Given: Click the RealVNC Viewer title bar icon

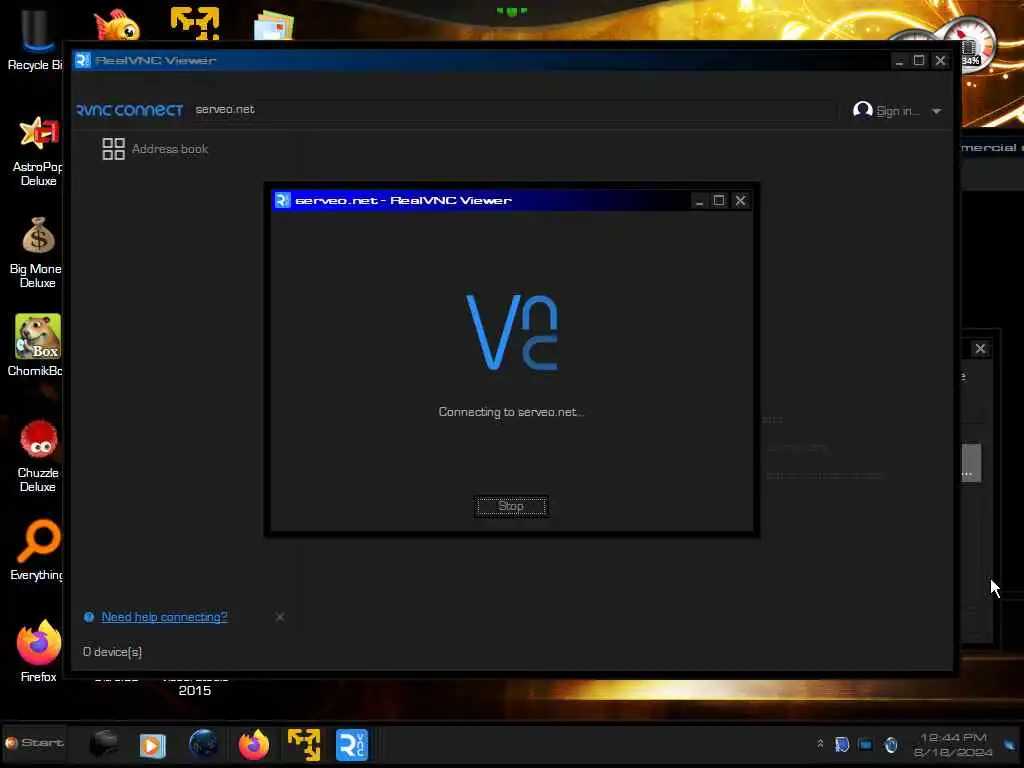Looking at the screenshot, I should coord(82,60).
